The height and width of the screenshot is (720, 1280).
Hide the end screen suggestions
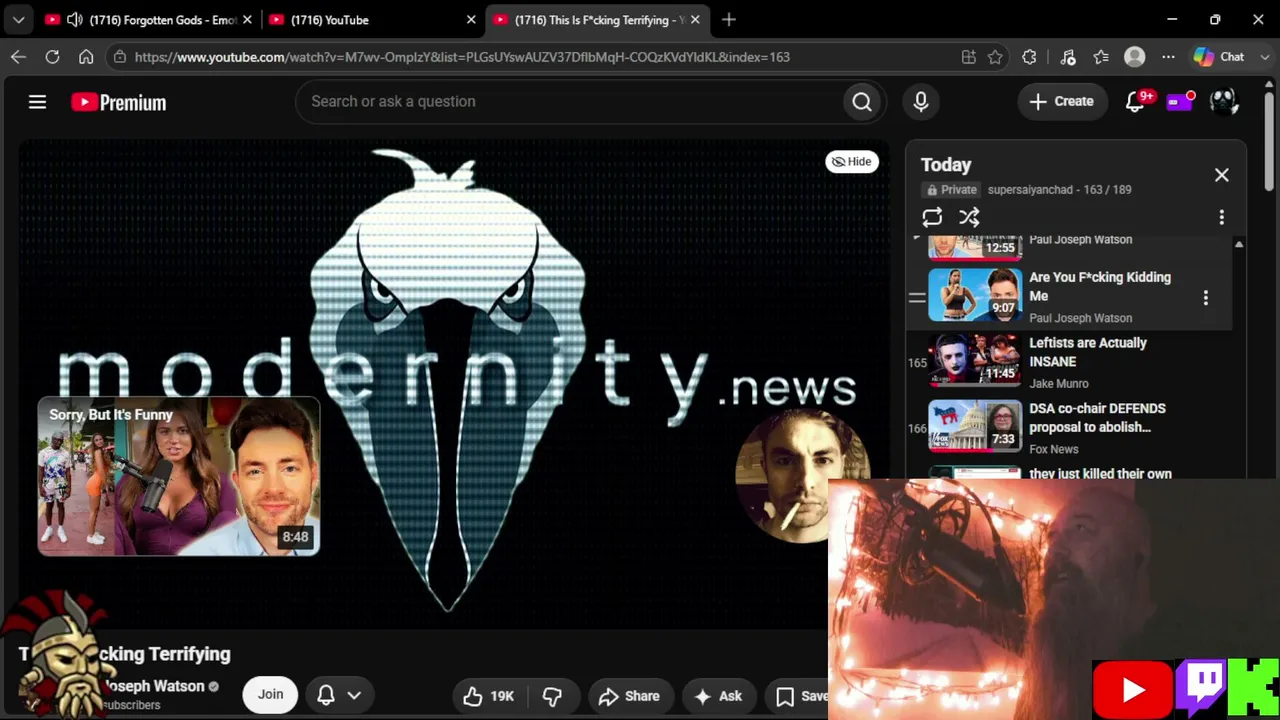coord(852,162)
